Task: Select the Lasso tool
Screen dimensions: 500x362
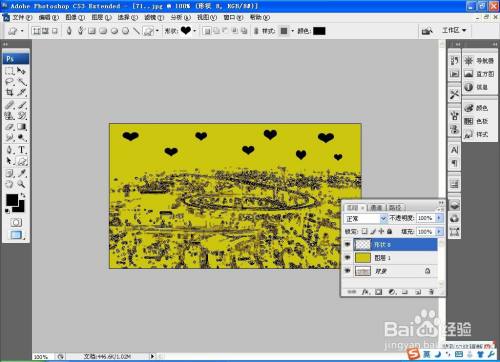Action: [9, 82]
